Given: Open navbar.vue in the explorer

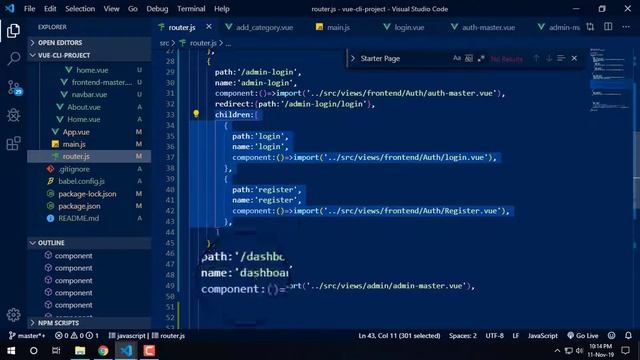Looking at the screenshot, I should tap(89, 95).
